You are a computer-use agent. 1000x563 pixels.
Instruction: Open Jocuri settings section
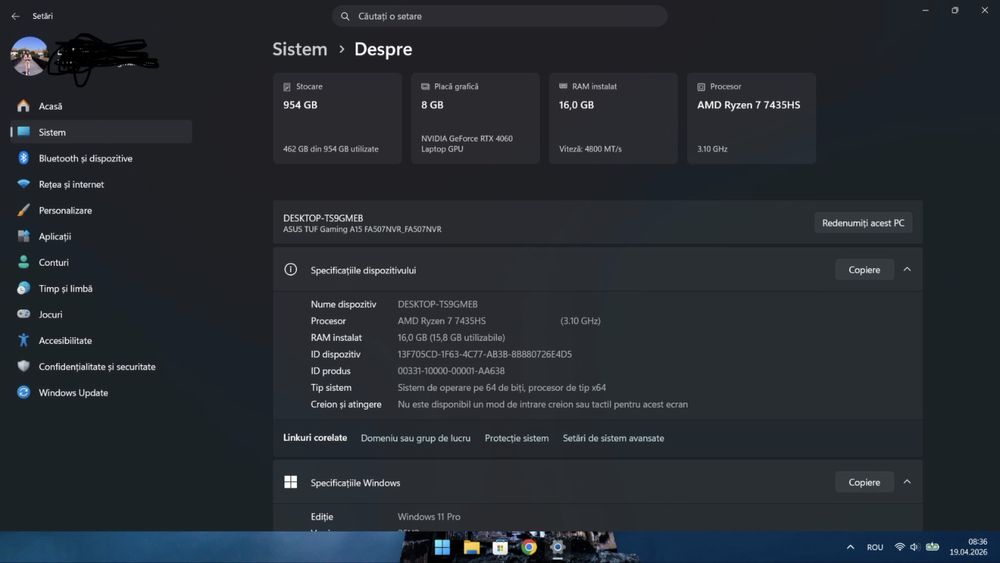point(101,314)
